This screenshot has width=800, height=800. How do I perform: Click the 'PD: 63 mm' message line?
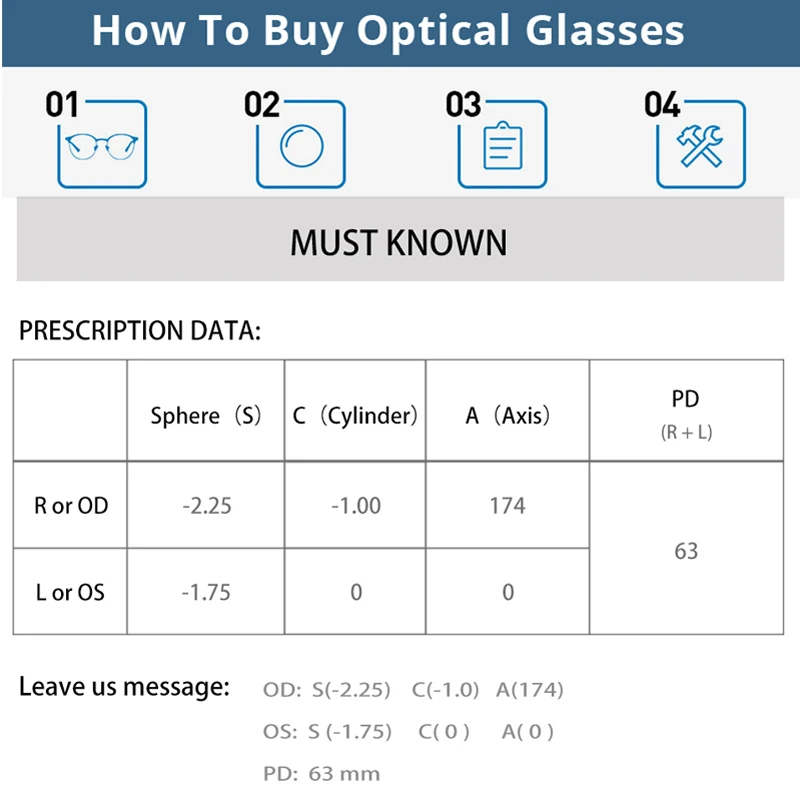tap(322, 773)
